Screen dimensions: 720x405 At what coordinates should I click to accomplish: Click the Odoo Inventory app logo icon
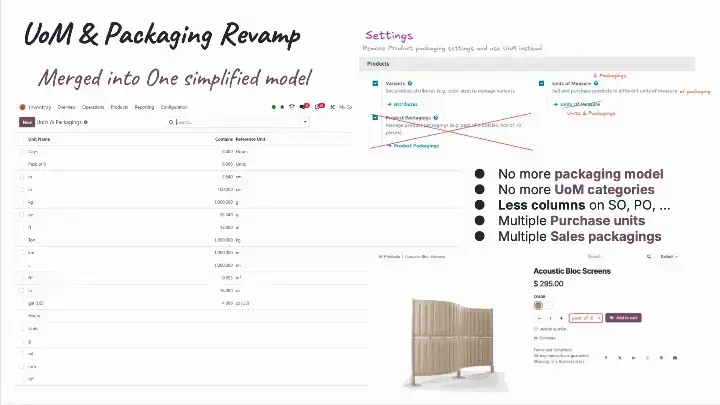click(x=22, y=107)
